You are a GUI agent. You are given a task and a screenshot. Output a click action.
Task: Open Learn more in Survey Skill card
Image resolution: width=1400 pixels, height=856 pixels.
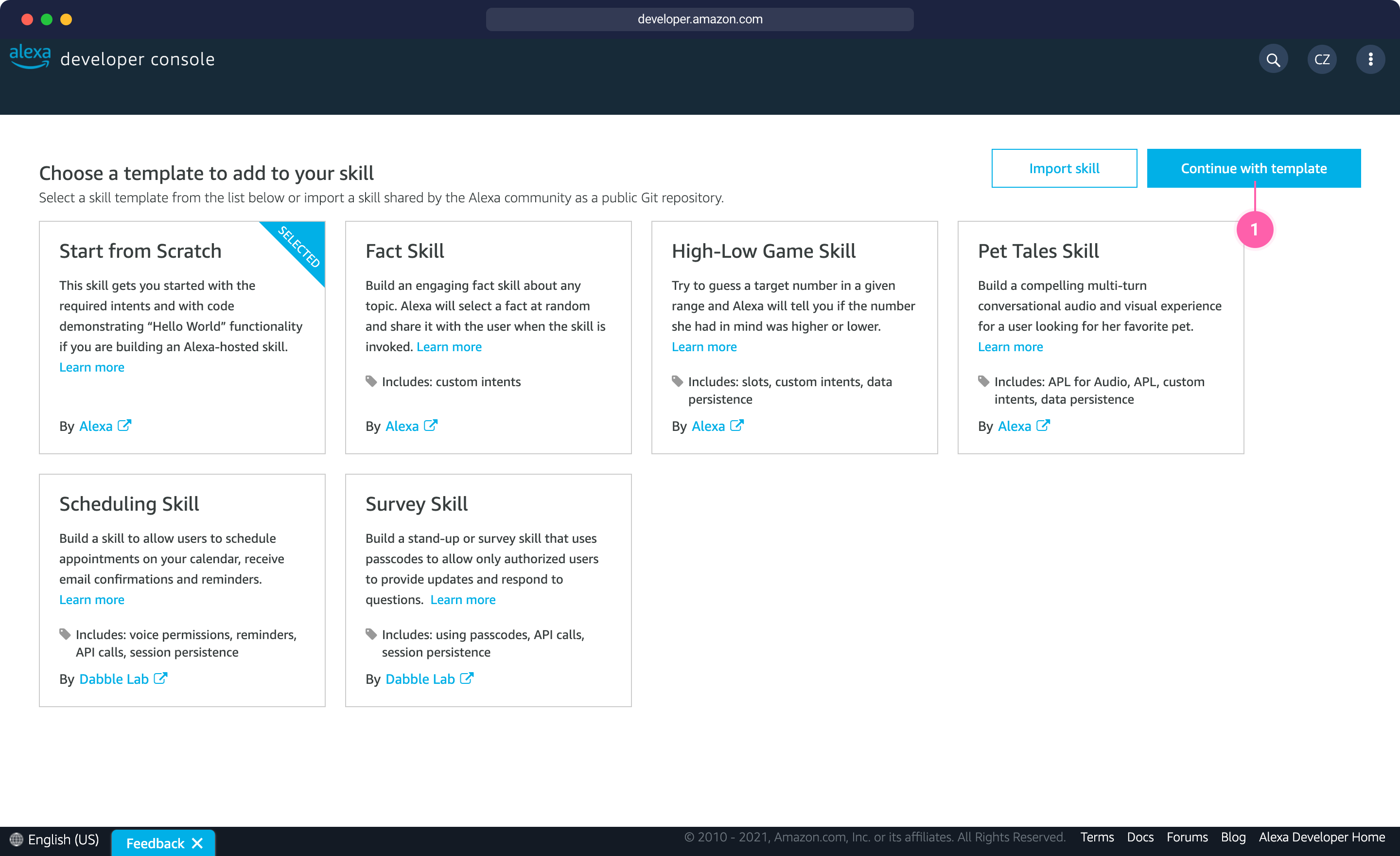[x=462, y=600]
